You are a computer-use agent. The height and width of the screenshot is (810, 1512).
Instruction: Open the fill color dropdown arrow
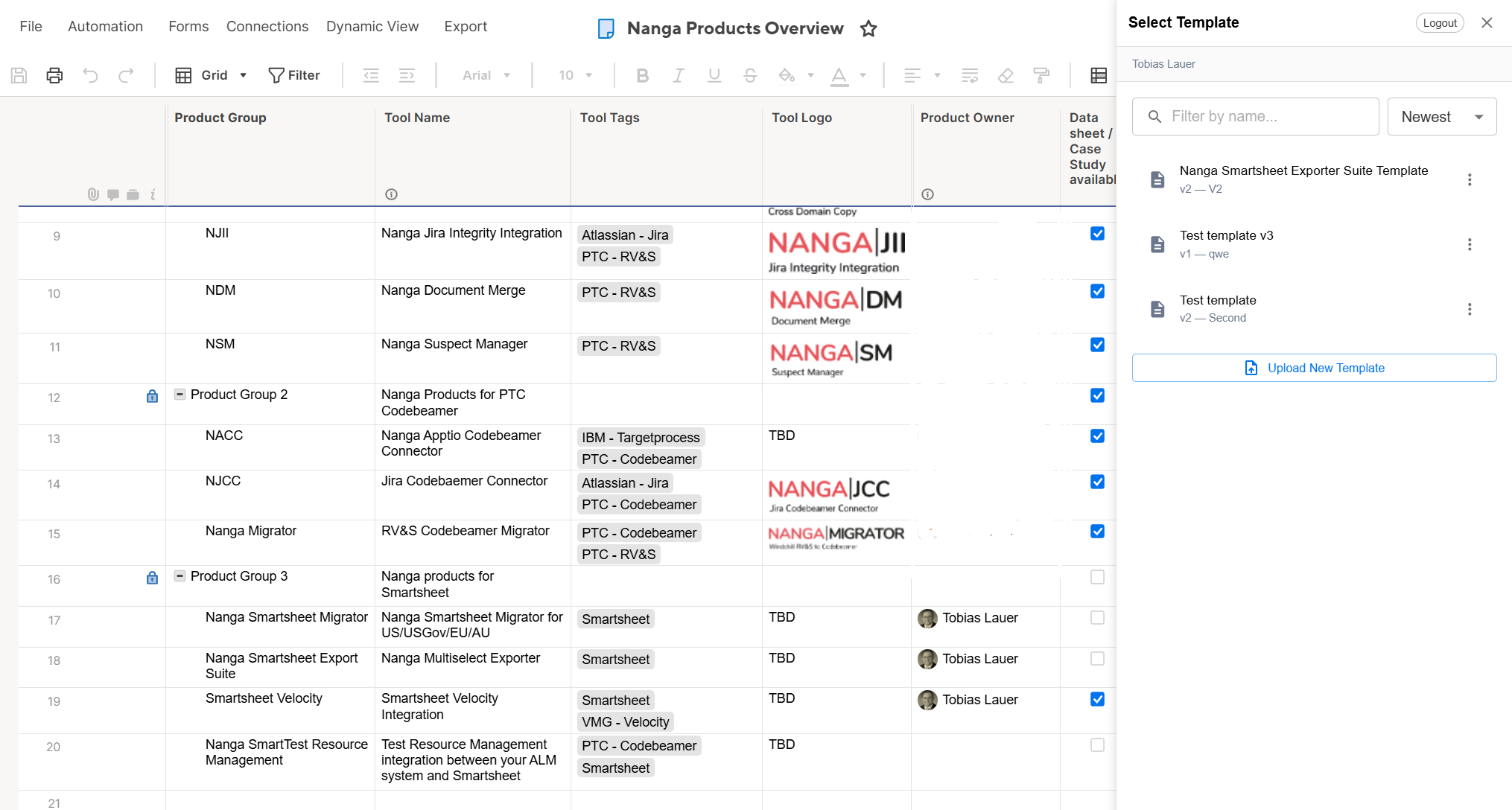tap(810, 75)
